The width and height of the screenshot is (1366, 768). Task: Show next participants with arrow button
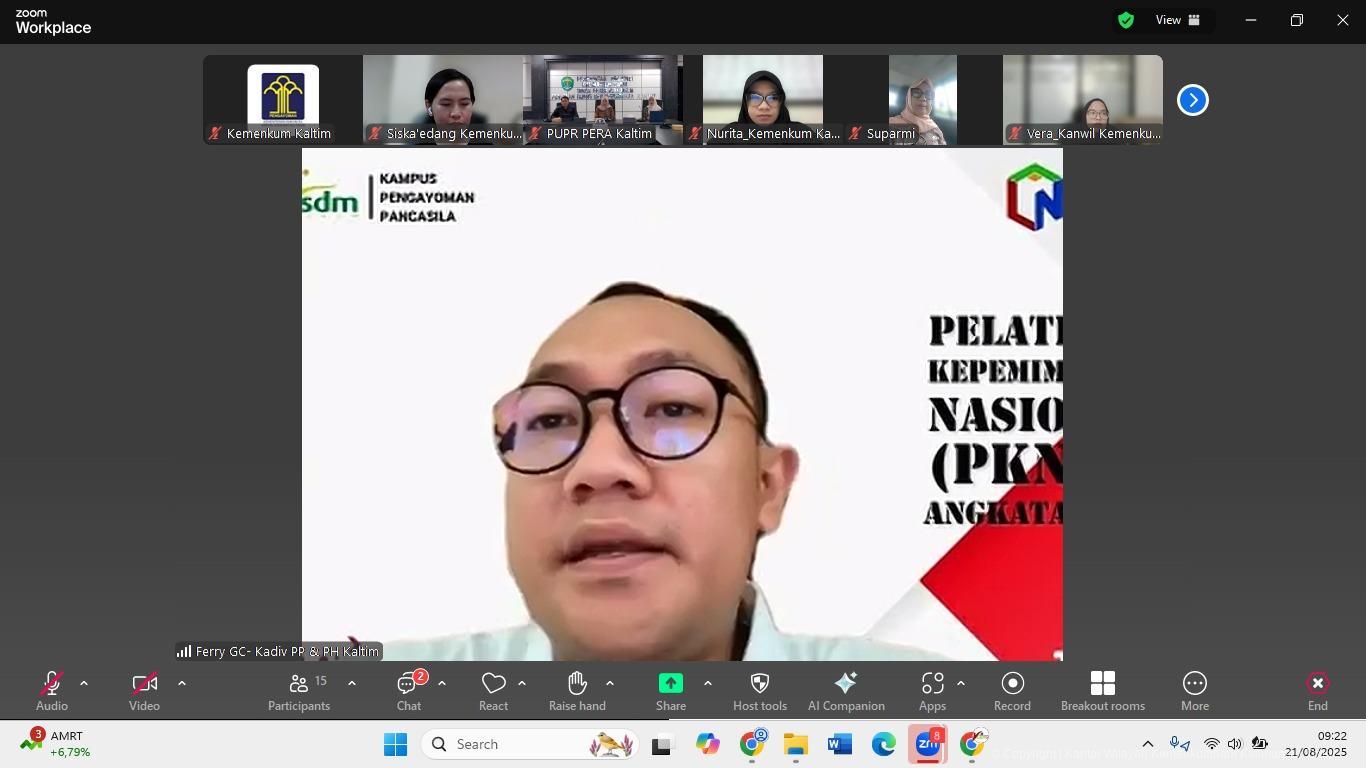1192,100
